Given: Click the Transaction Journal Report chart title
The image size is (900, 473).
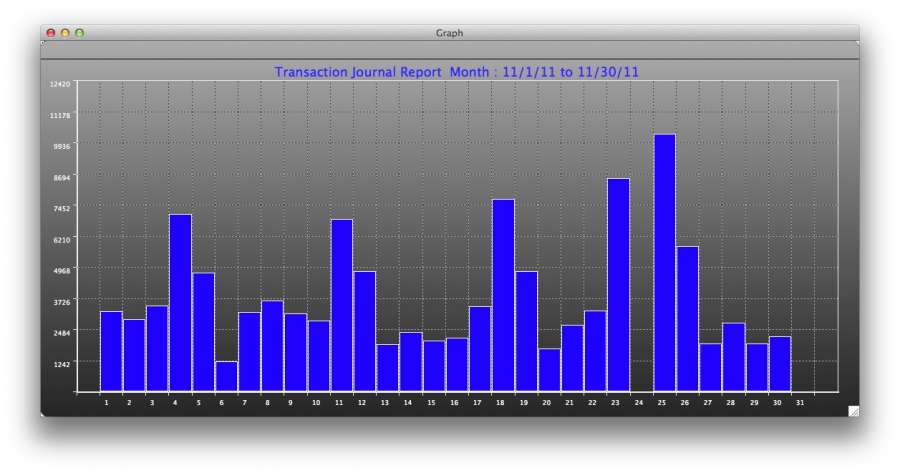Looking at the screenshot, I should click(456, 72).
